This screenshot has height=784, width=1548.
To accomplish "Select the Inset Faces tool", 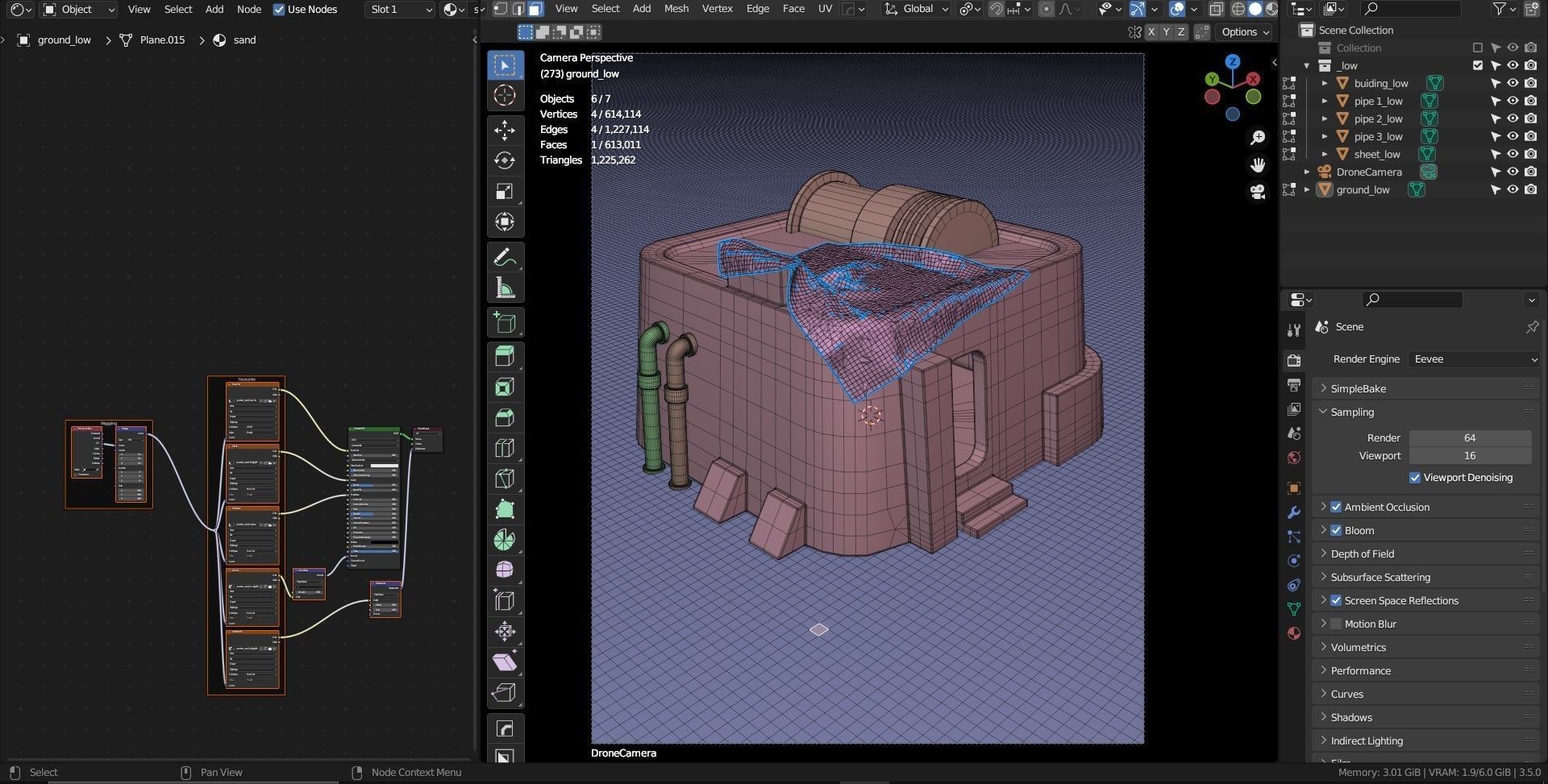I will (x=505, y=388).
